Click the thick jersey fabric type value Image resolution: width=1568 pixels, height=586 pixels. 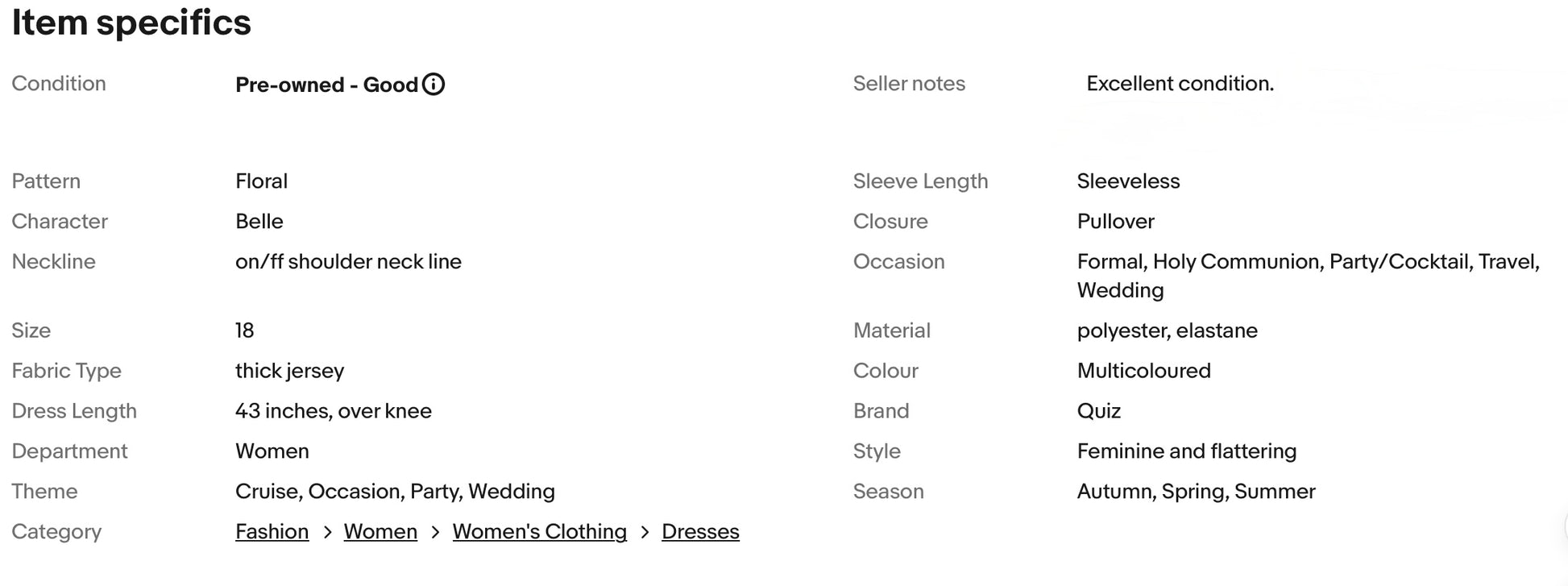click(x=289, y=371)
